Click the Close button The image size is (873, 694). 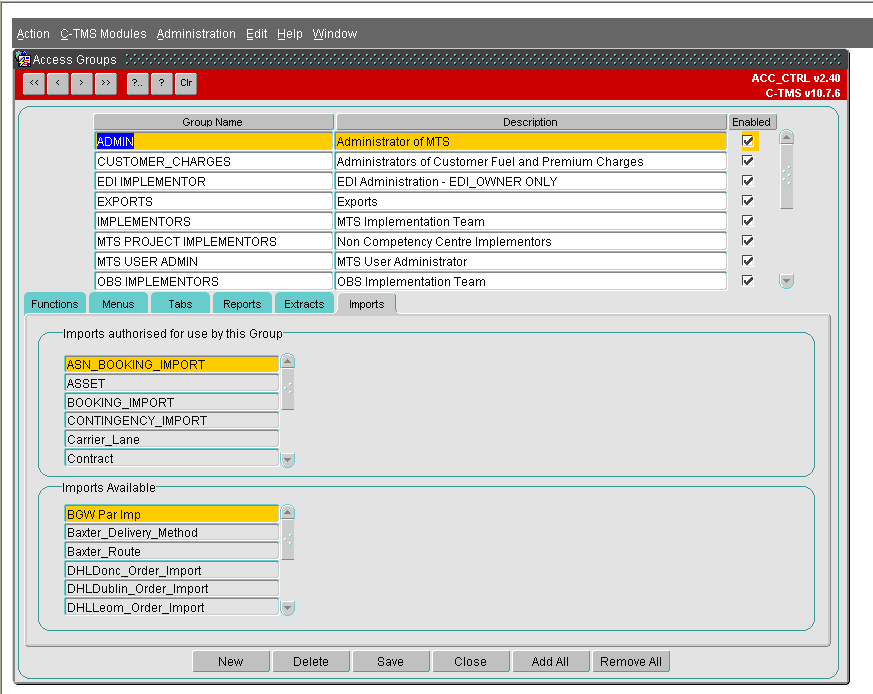click(x=470, y=662)
